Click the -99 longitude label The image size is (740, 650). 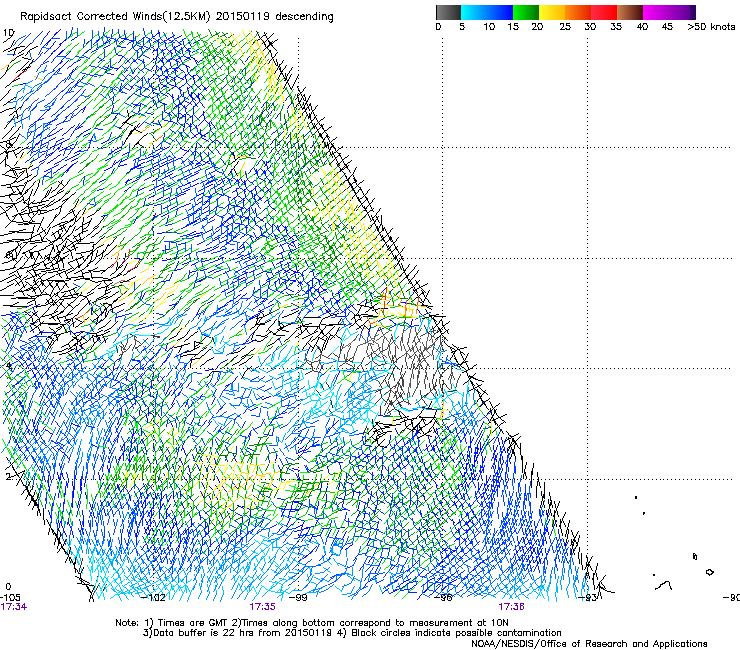click(x=297, y=598)
